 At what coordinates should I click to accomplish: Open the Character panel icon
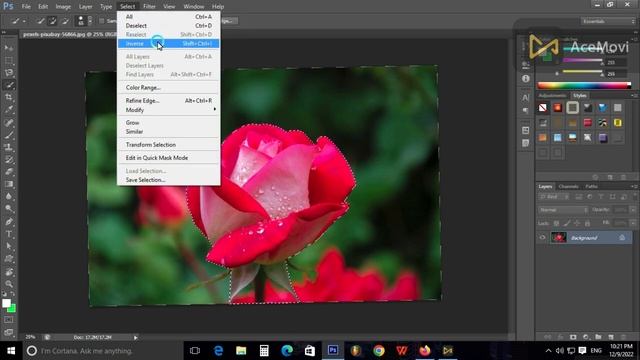[x=526, y=98]
